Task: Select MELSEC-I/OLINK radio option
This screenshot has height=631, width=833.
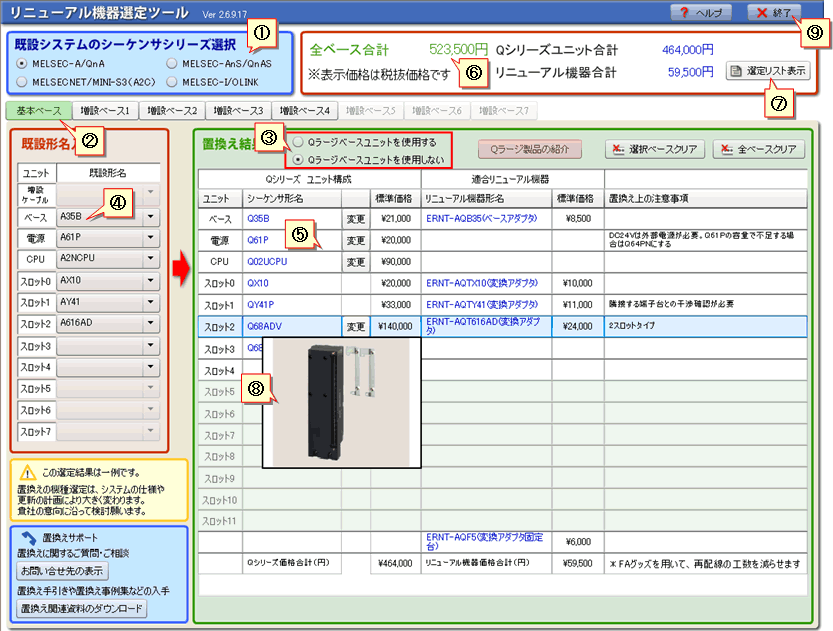Action: pos(170,80)
